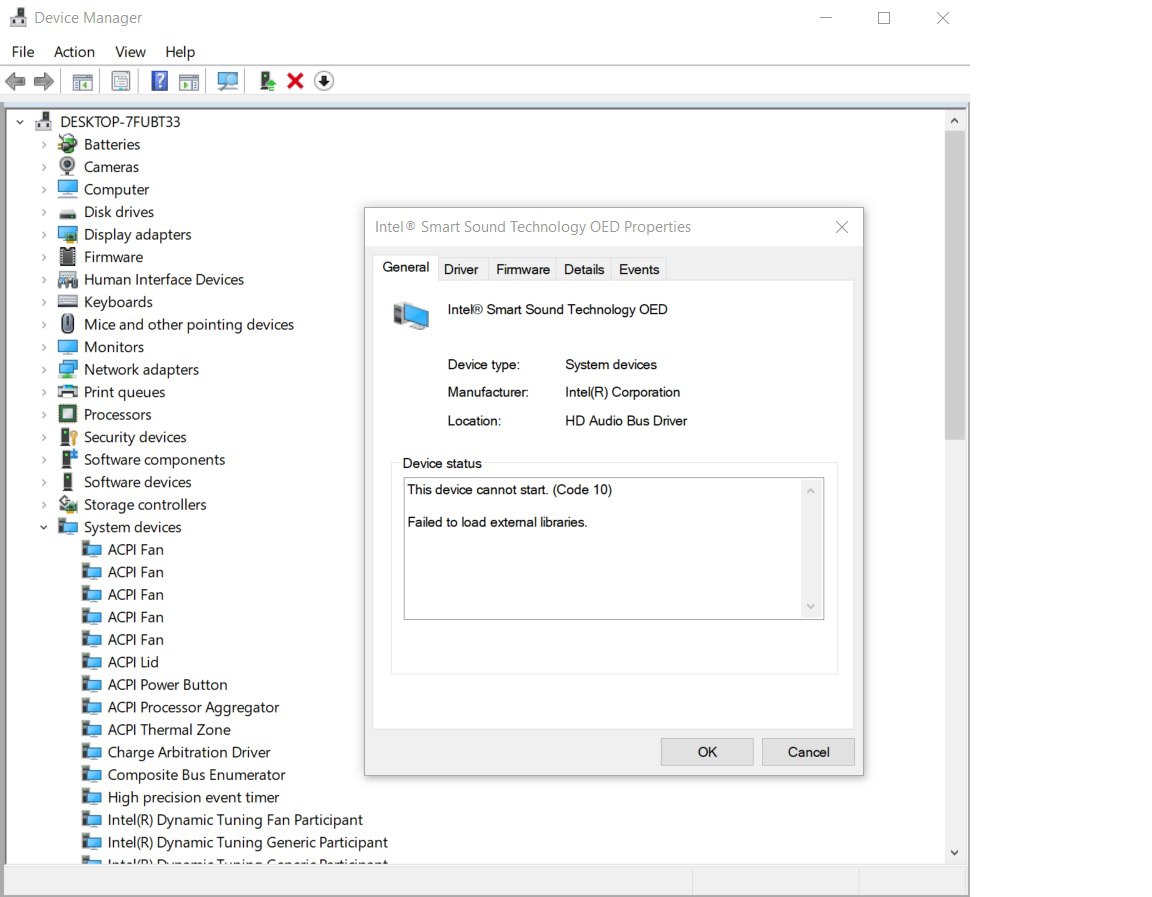The width and height of the screenshot is (1152, 897).
Task: Select Composite Bus Enumerator device
Action: (196, 775)
